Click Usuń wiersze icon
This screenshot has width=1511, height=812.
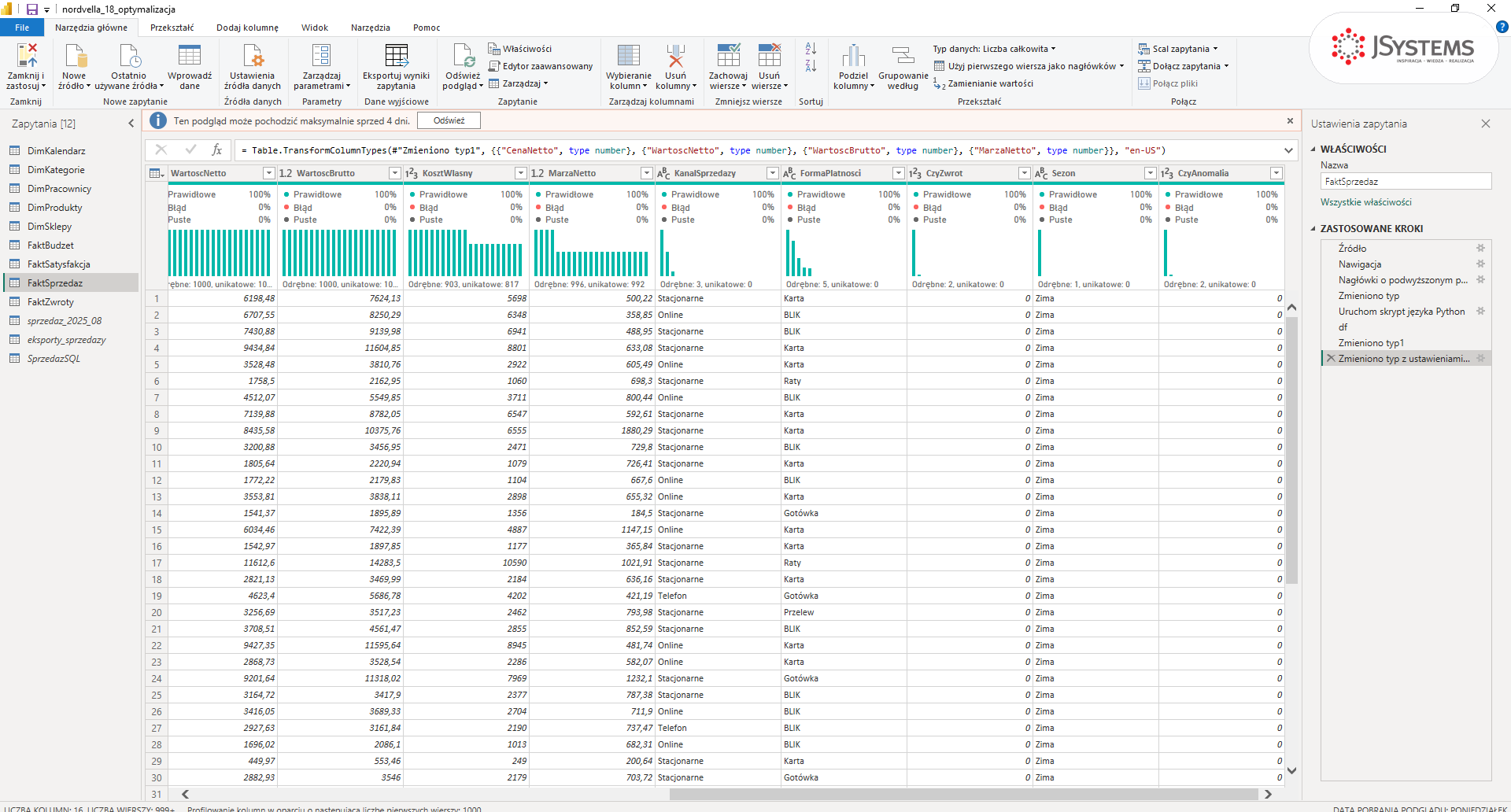point(770,55)
